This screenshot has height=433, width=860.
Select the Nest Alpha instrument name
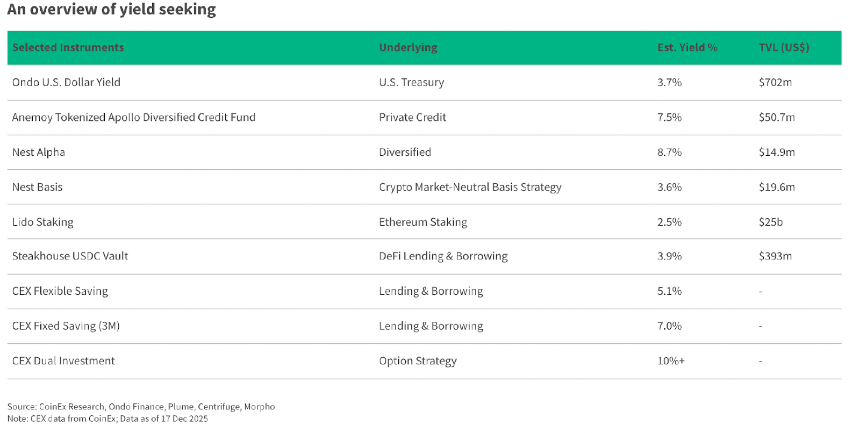coord(39,152)
